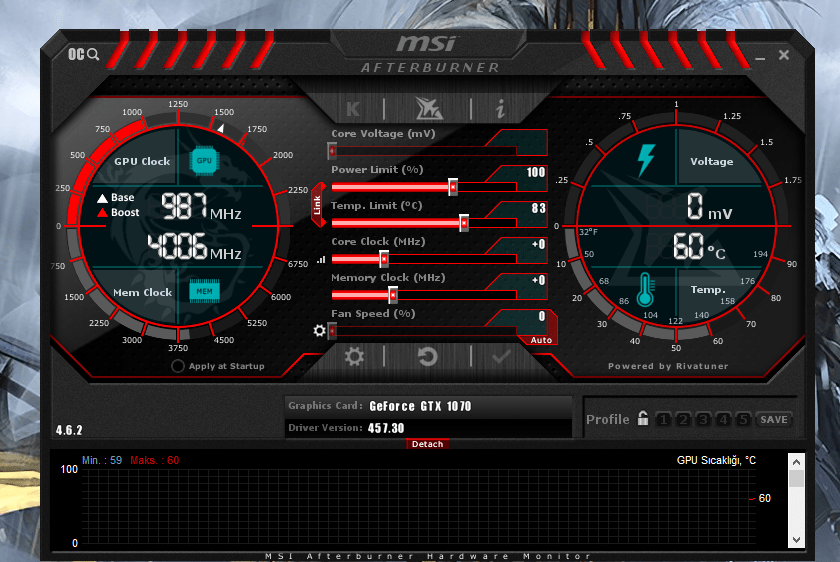Screen dimensions: 840x562
Task: Toggle profile lock padlock icon
Action: coord(643,418)
